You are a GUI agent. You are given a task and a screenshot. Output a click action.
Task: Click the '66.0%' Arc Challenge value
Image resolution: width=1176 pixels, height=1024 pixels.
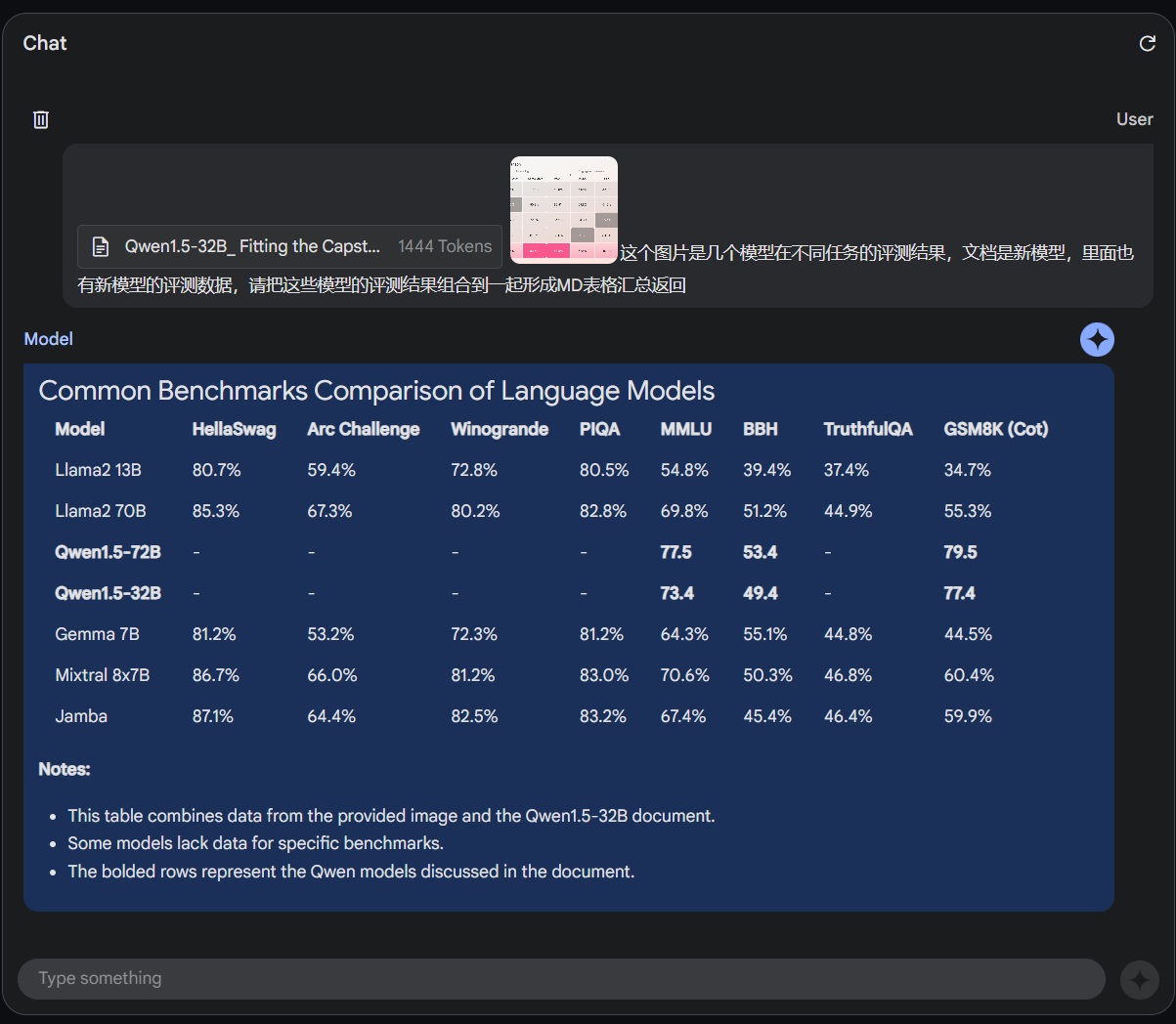click(332, 675)
